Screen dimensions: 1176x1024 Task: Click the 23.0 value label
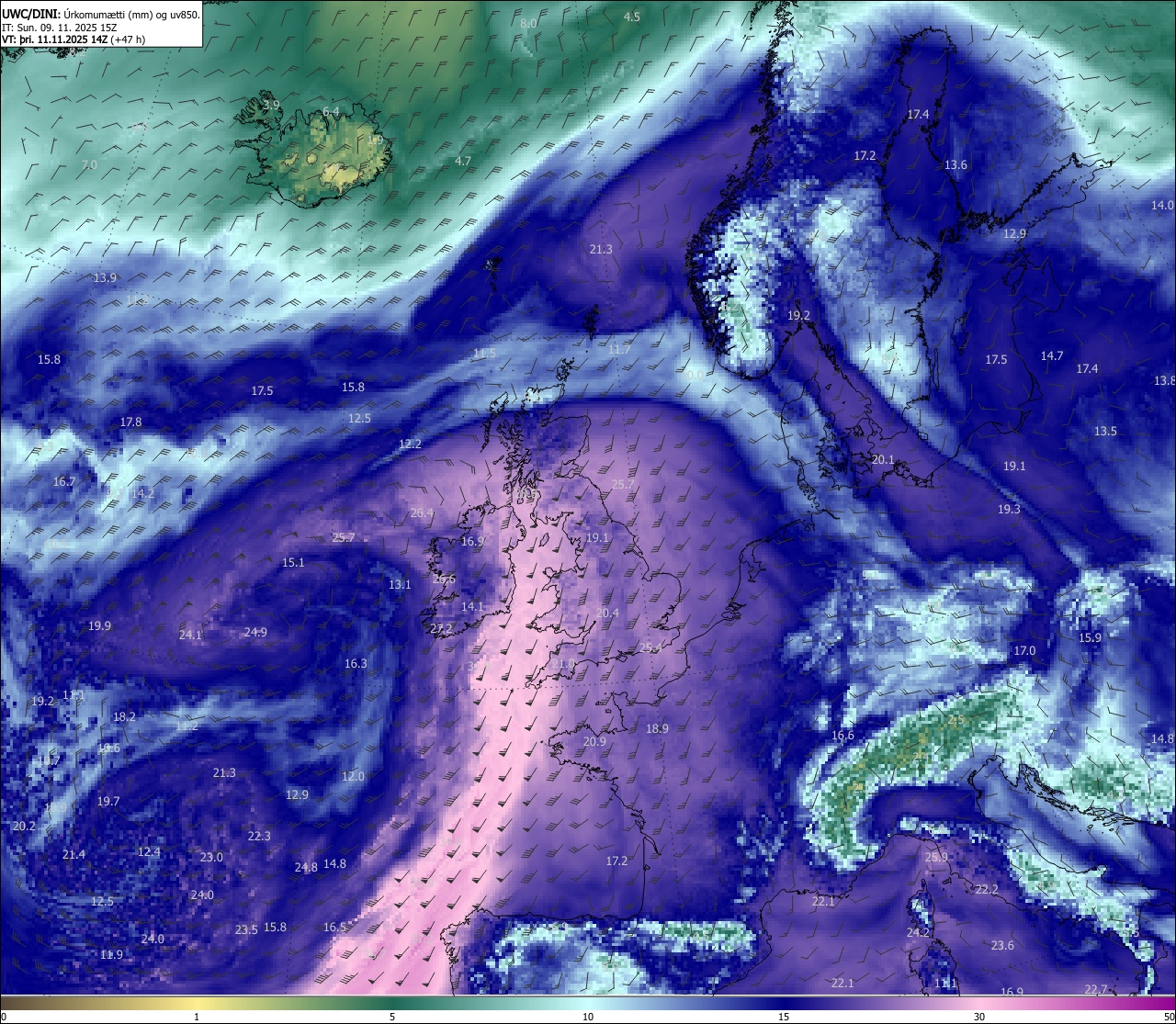[x=211, y=857]
